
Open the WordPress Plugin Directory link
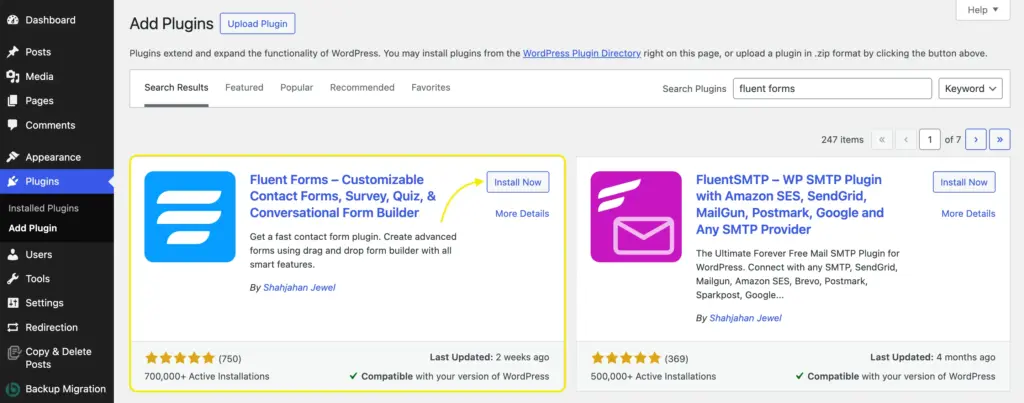coord(582,54)
